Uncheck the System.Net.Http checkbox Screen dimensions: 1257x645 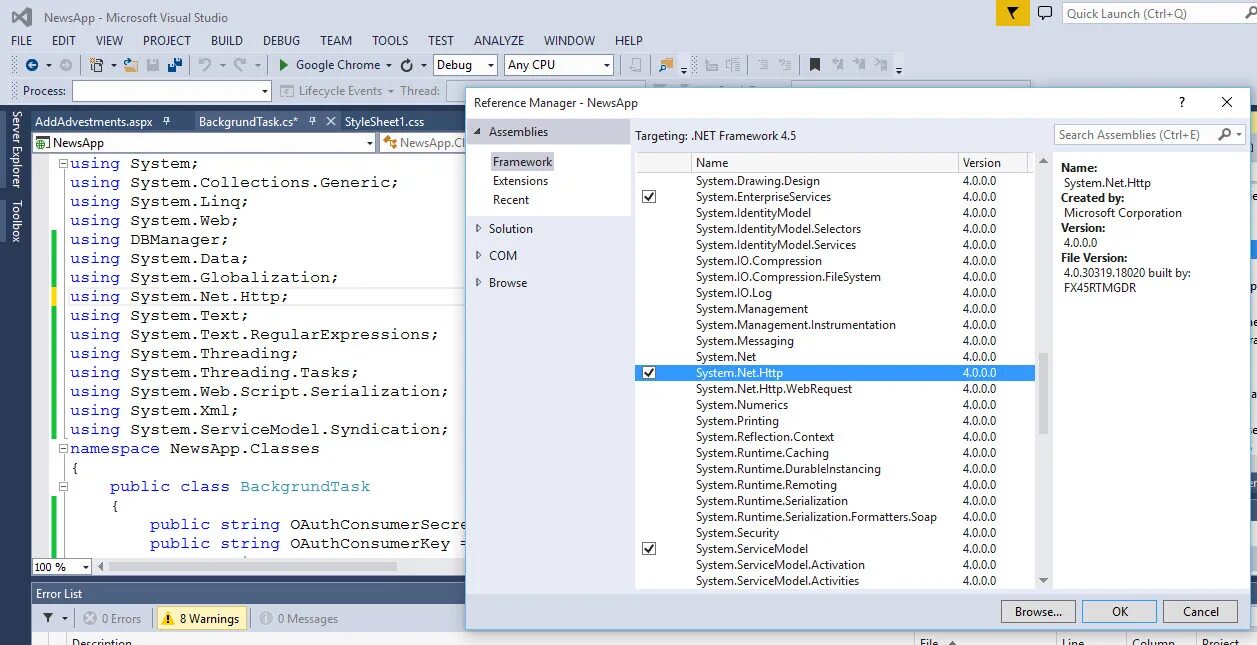coord(649,373)
